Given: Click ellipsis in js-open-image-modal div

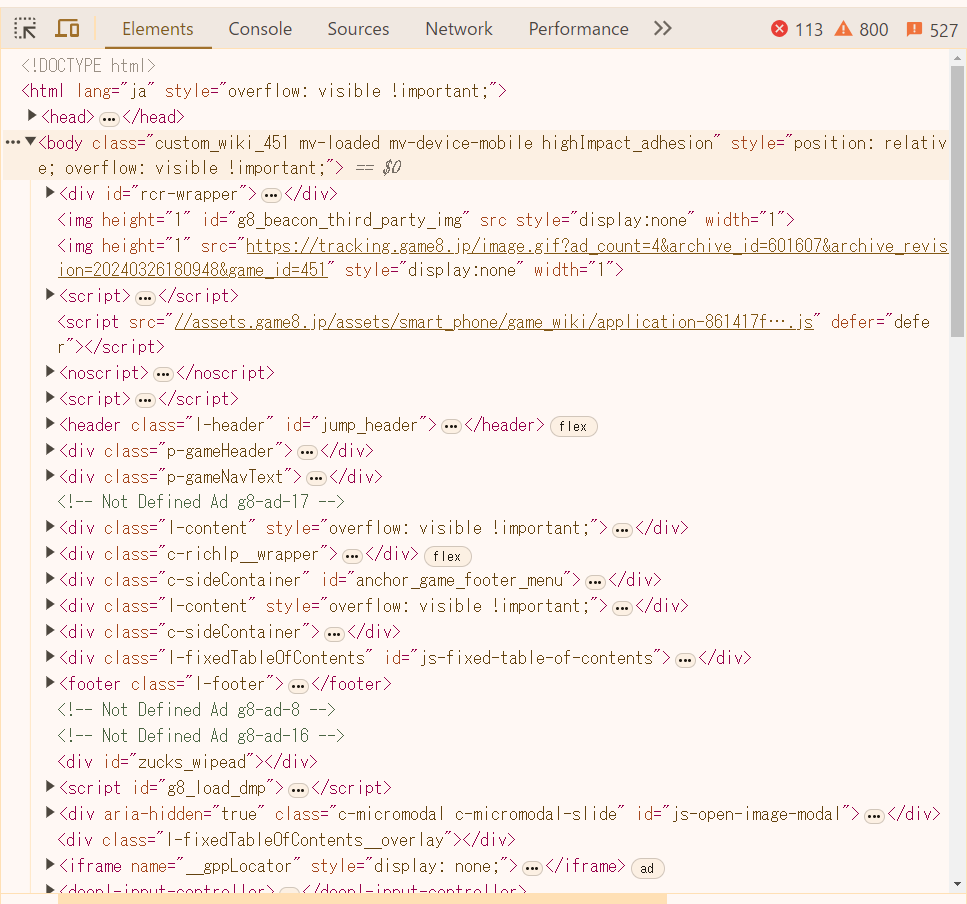Looking at the screenshot, I should 874,816.
